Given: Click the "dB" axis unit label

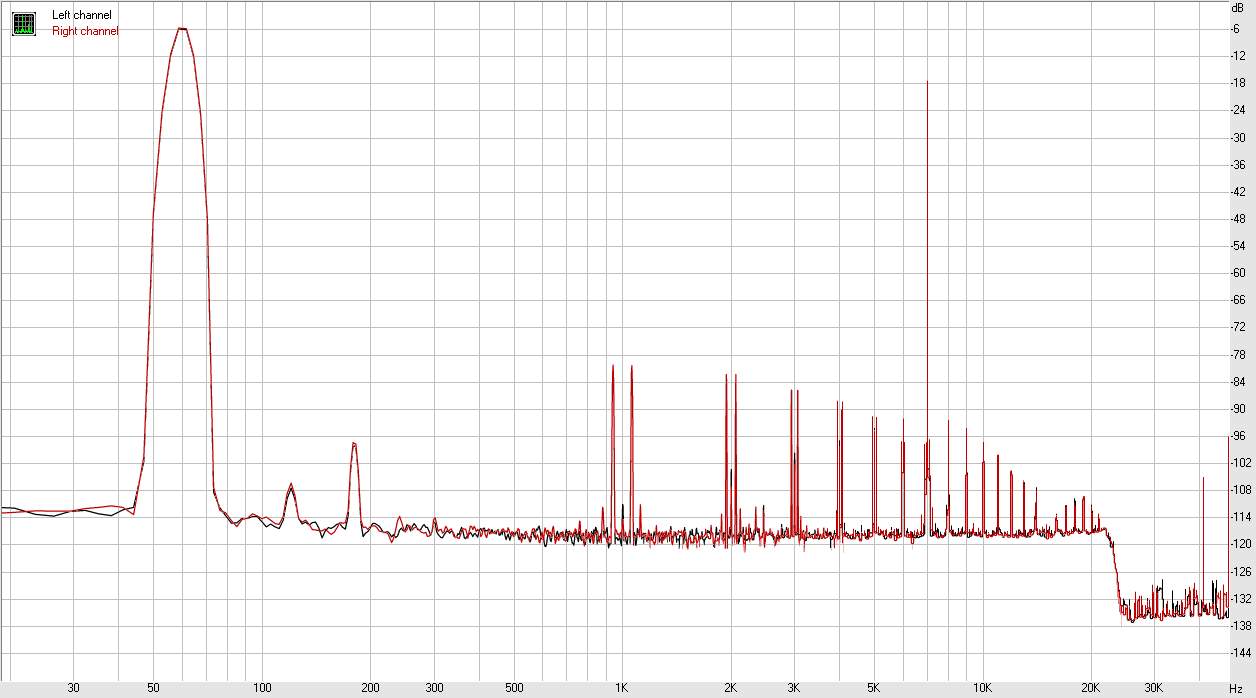Looking at the screenshot, I should tap(1237, 7).
